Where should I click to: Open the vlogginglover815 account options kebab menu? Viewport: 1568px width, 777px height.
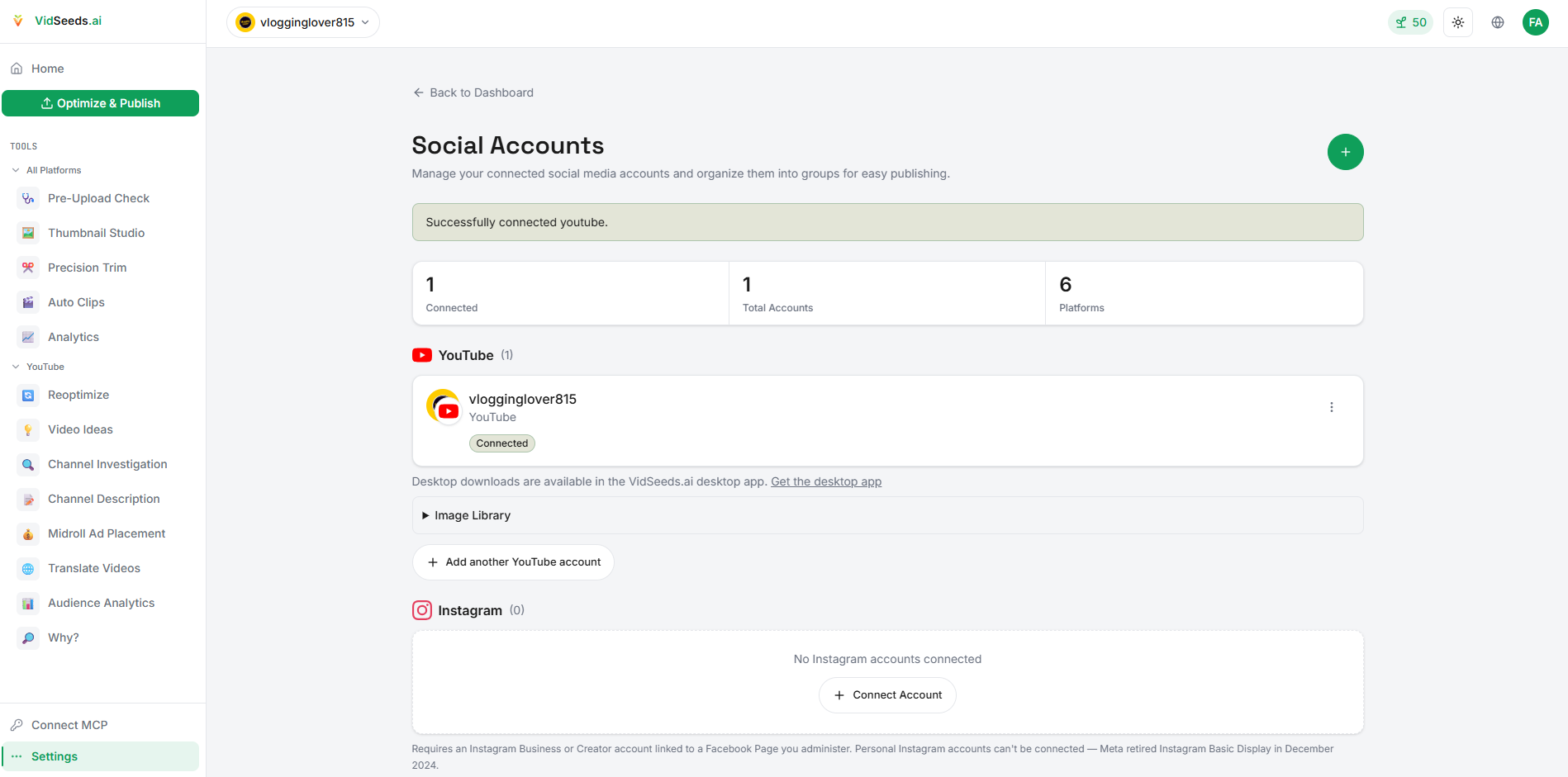[x=1332, y=407]
